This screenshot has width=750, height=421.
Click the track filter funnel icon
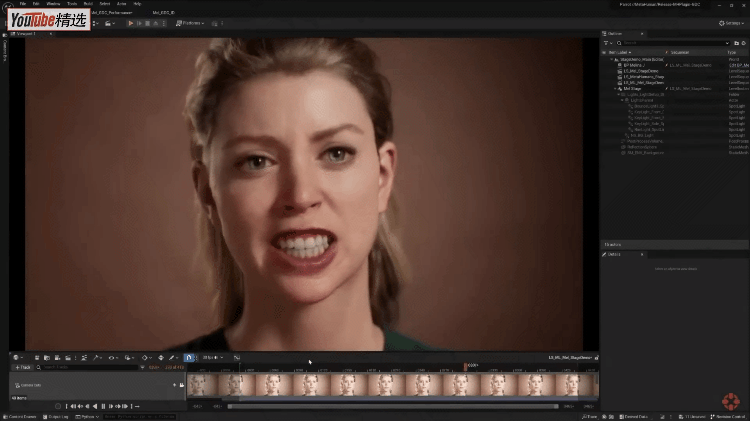tap(142, 367)
